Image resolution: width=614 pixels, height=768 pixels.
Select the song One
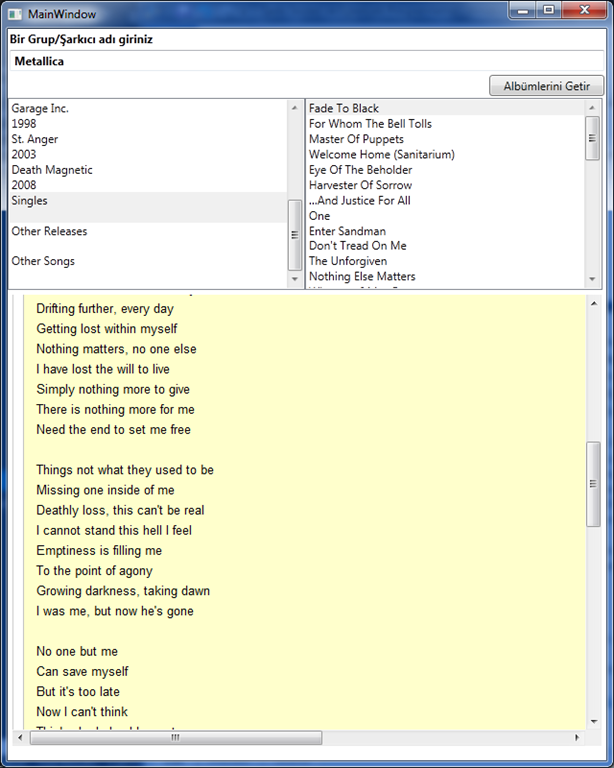tap(319, 216)
